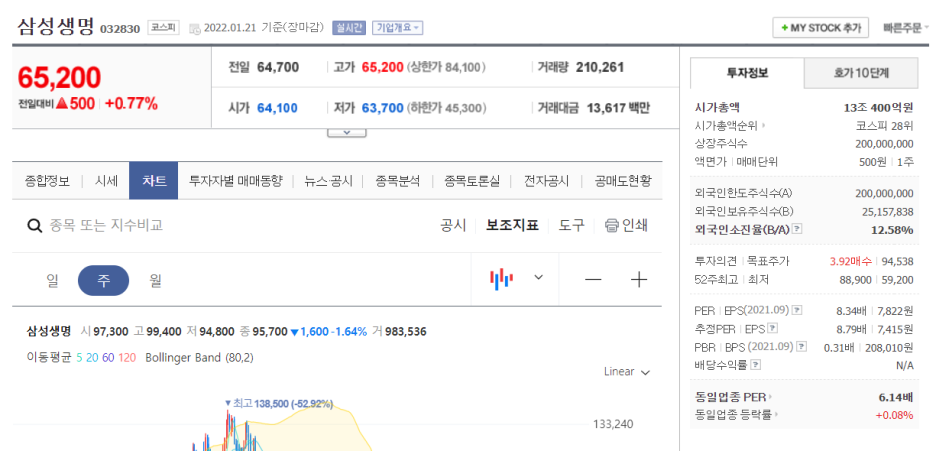Select the 일 daily chart period
Screen dimensions: 936x451
53,280
